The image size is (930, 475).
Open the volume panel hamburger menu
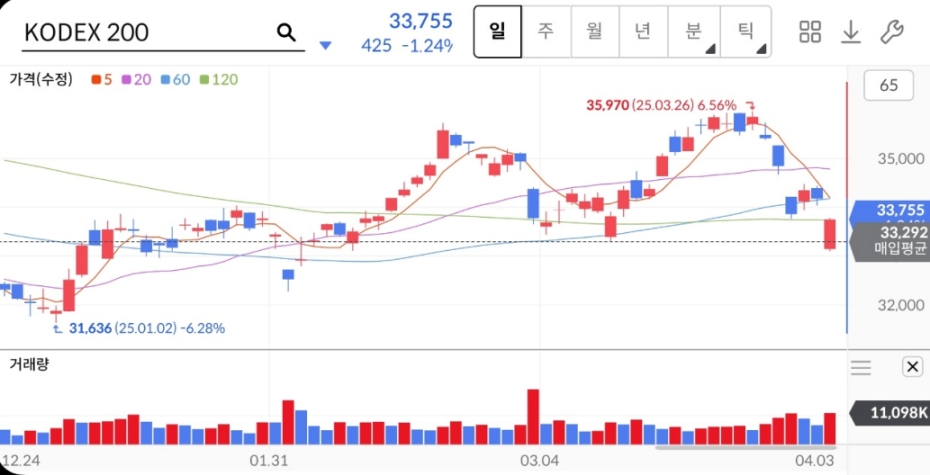861,368
